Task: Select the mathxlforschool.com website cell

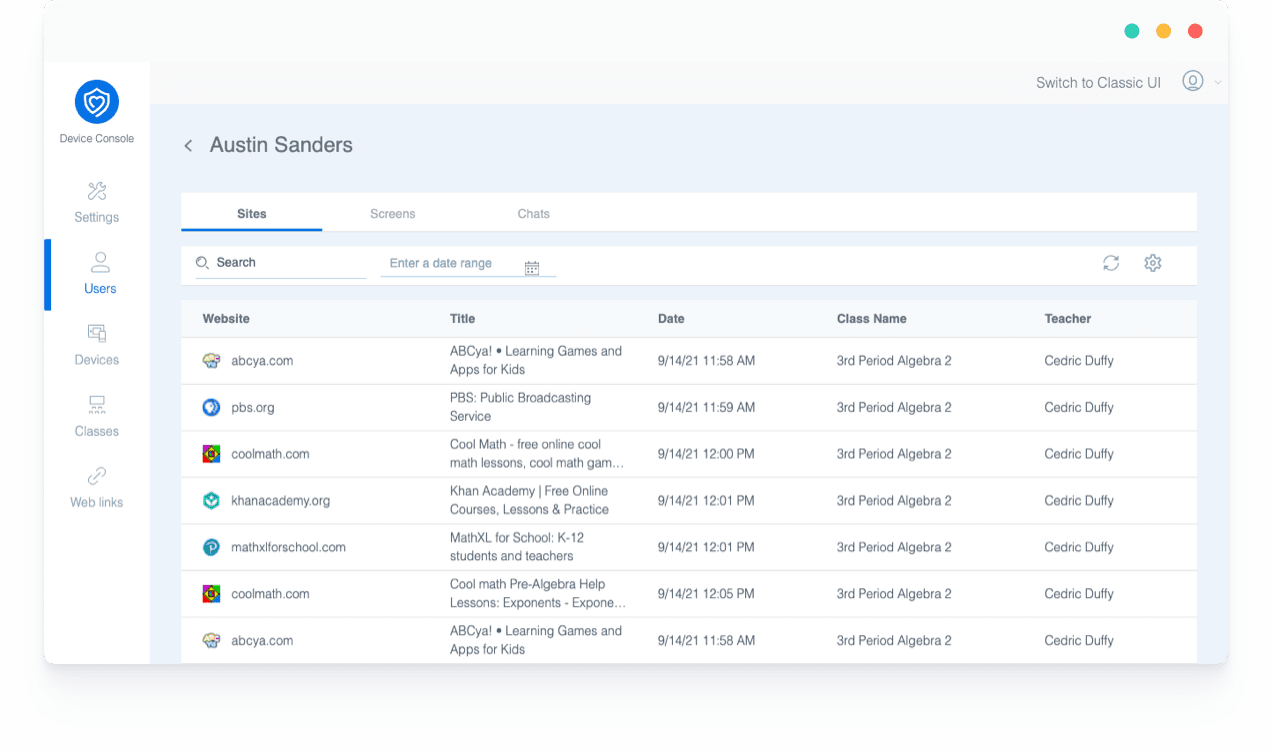Action: pos(288,548)
